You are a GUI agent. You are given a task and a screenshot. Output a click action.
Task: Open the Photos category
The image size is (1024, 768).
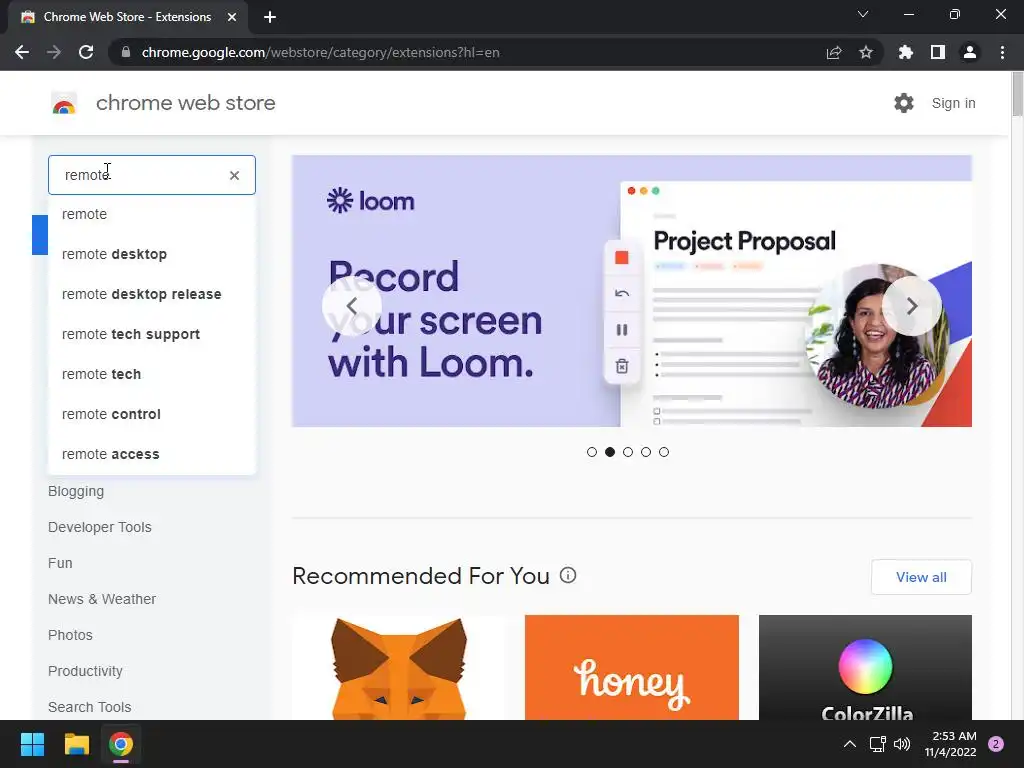pyautogui.click(x=70, y=635)
